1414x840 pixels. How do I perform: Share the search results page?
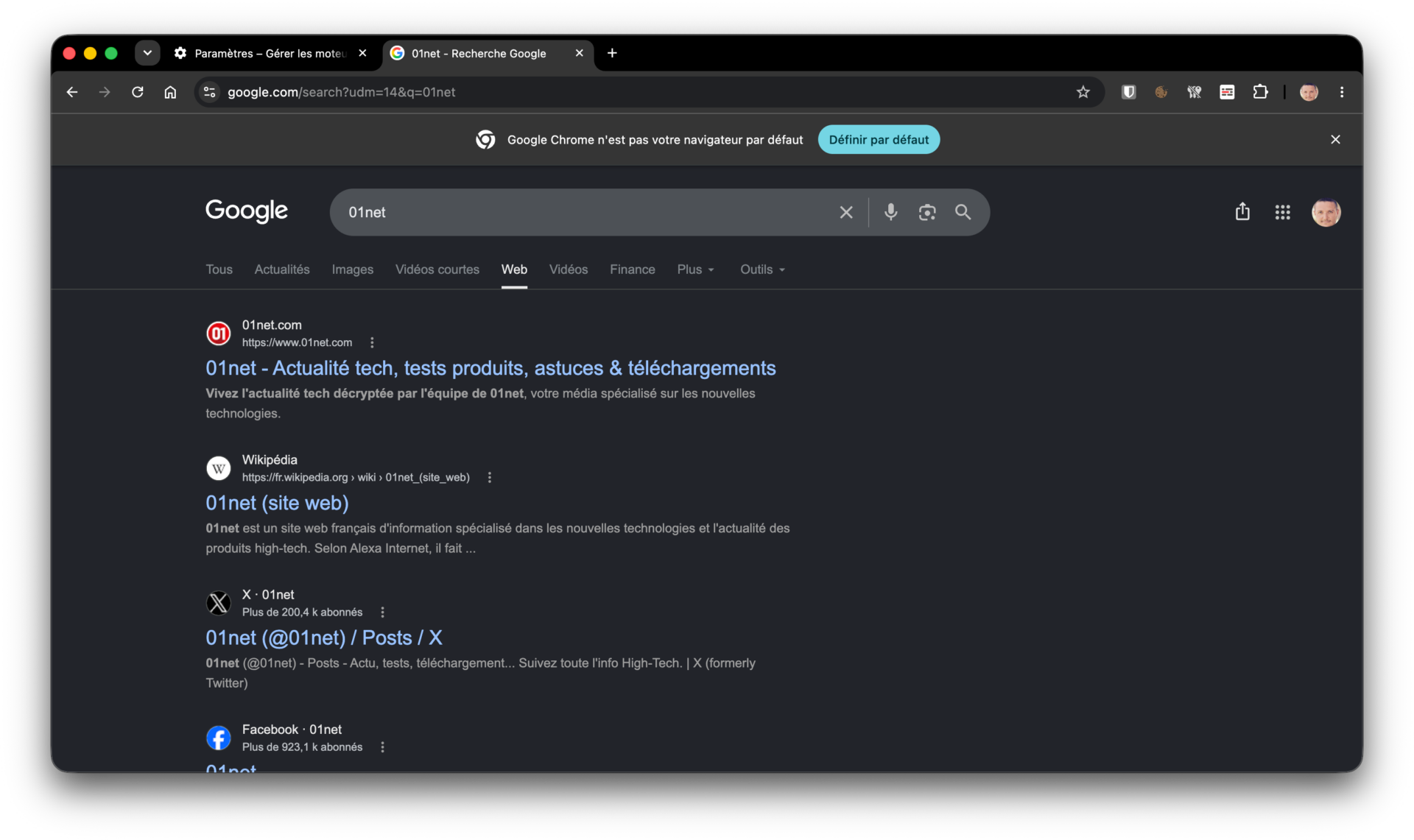pyautogui.click(x=1242, y=212)
